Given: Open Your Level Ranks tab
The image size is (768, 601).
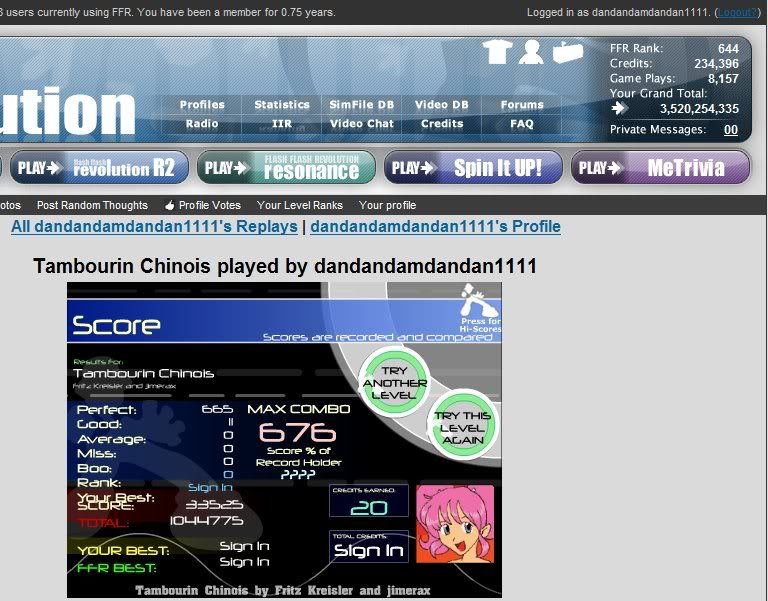Looking at the screenshot, I should (x=300, y=205).
